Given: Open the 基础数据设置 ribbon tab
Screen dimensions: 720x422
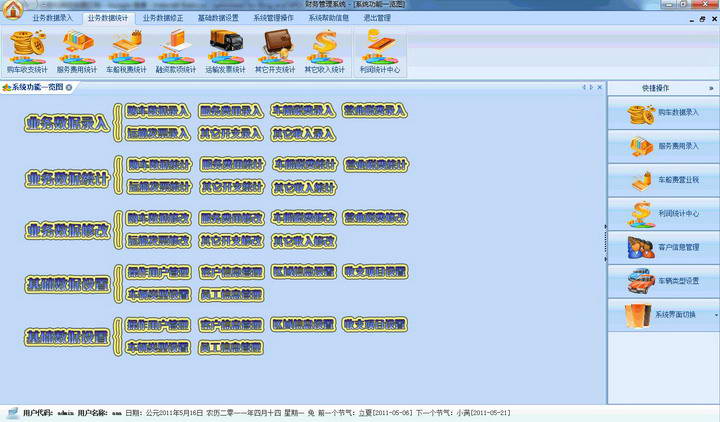Looking at the screenshot, I should [217, 18].
